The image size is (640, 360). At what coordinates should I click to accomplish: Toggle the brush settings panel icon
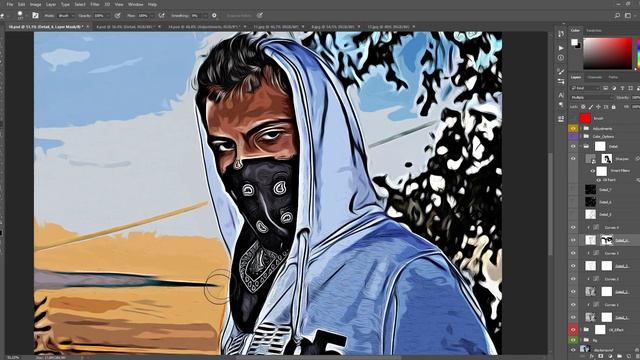[x=36, y=16]
